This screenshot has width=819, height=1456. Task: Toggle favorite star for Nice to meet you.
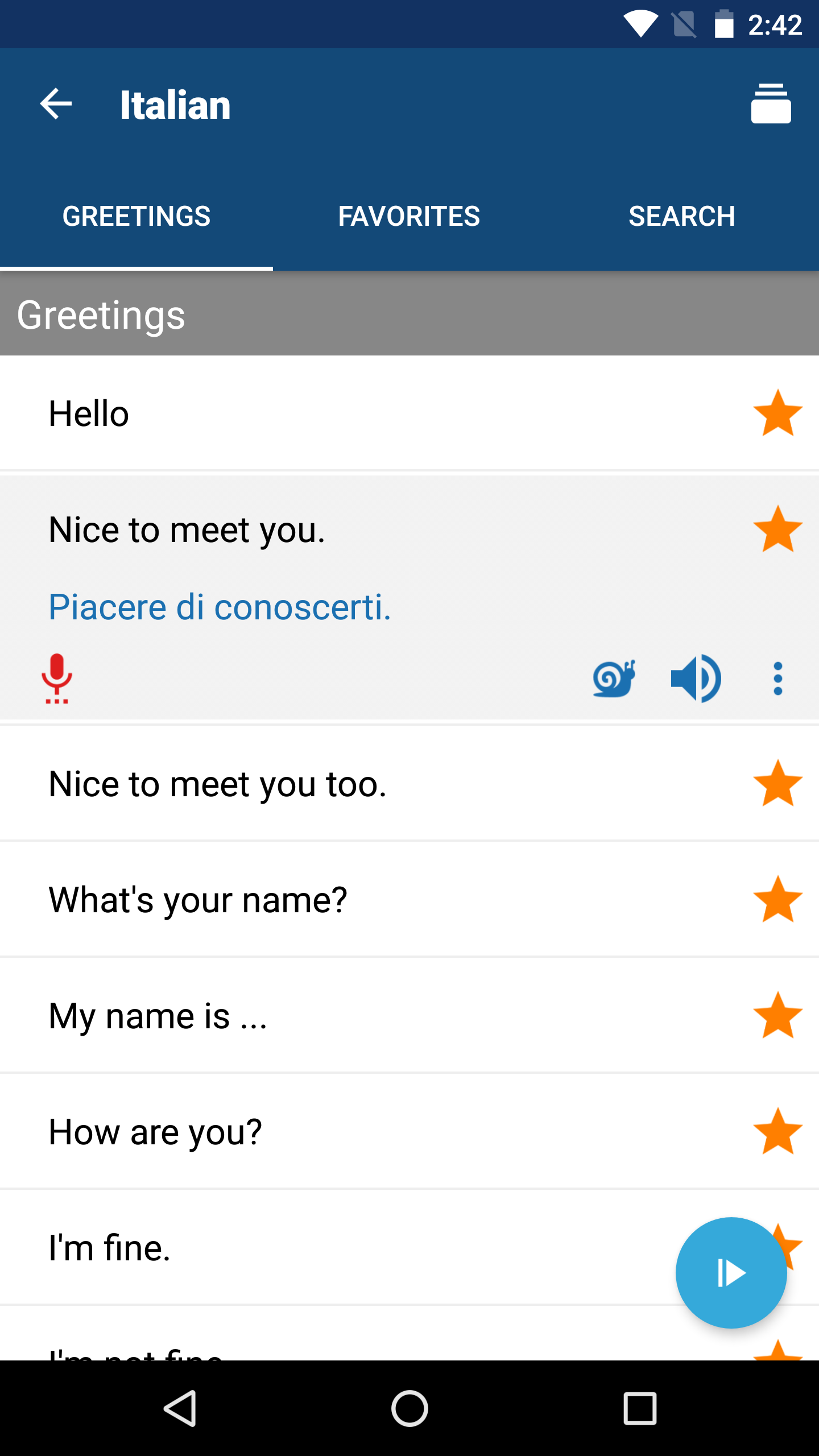click(x=777, y=530)
